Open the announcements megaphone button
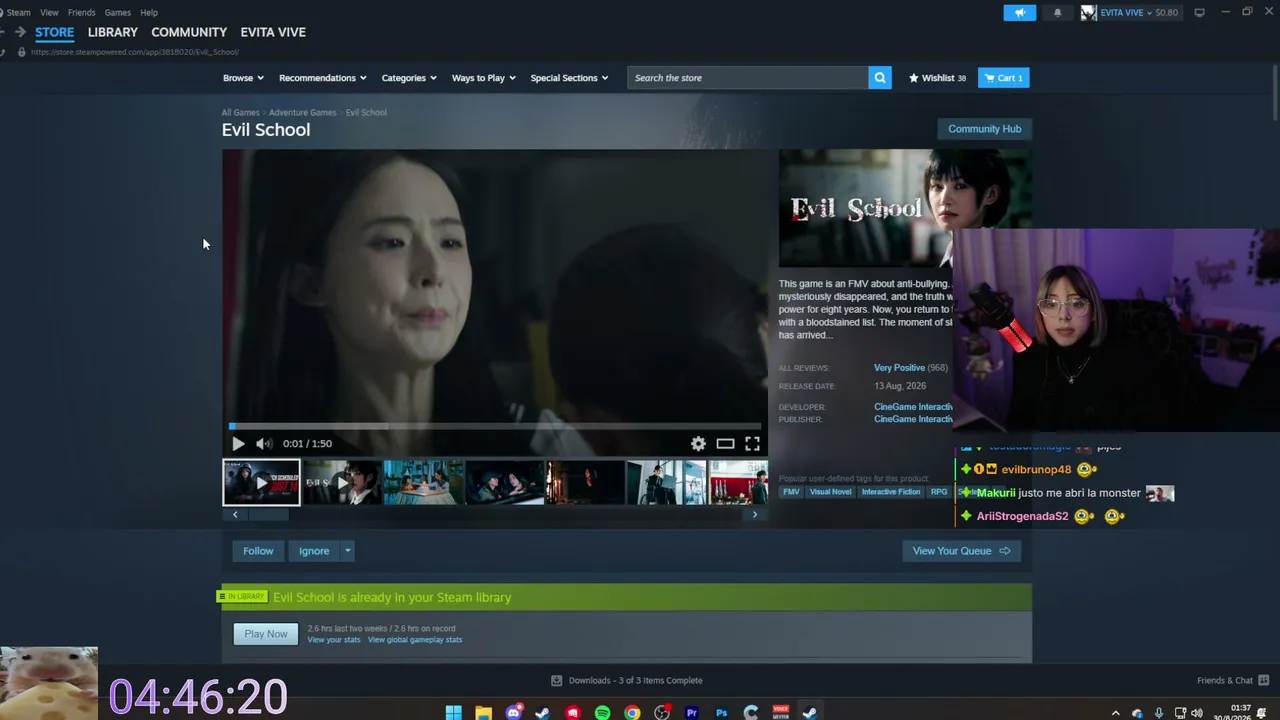 1020,13
